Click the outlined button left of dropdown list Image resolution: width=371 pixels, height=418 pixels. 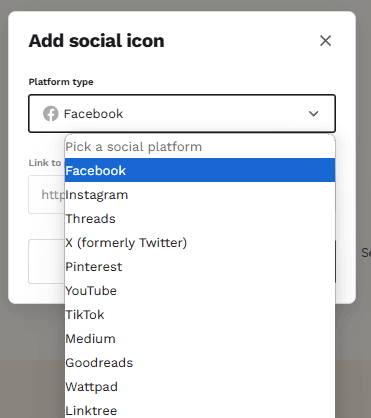point(47,261)
